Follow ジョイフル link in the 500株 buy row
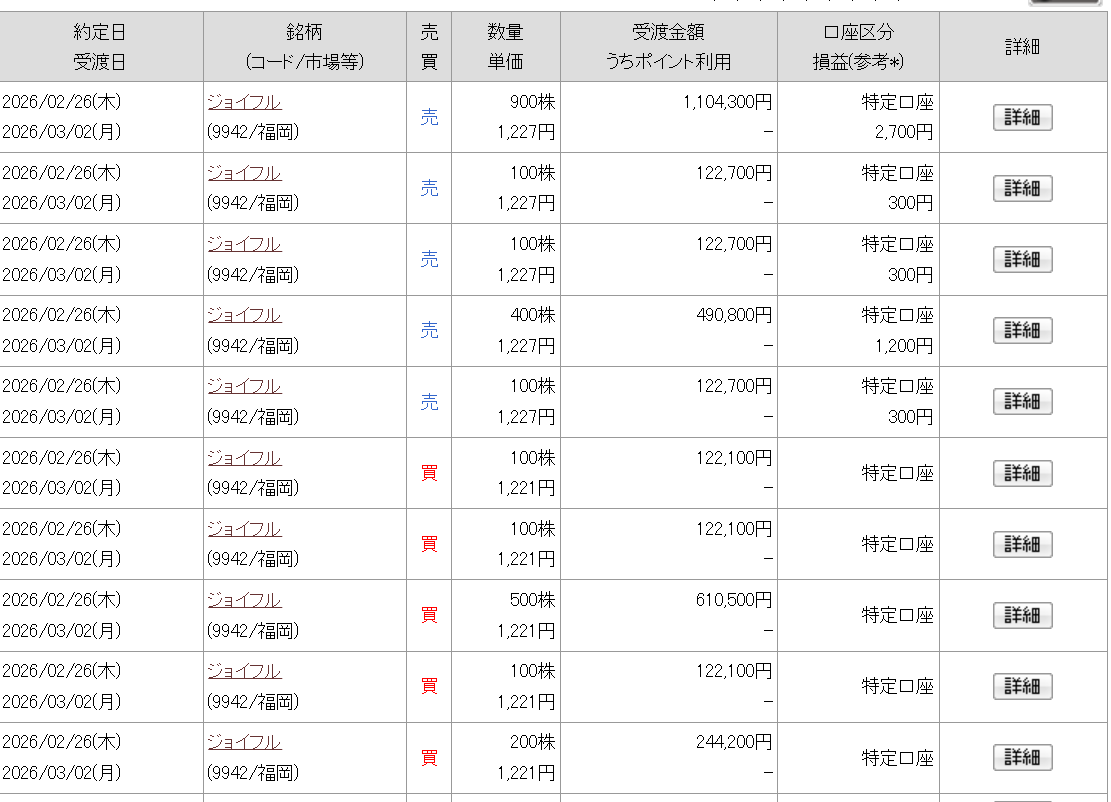The image size is (1111, 802). pos(244,600)
